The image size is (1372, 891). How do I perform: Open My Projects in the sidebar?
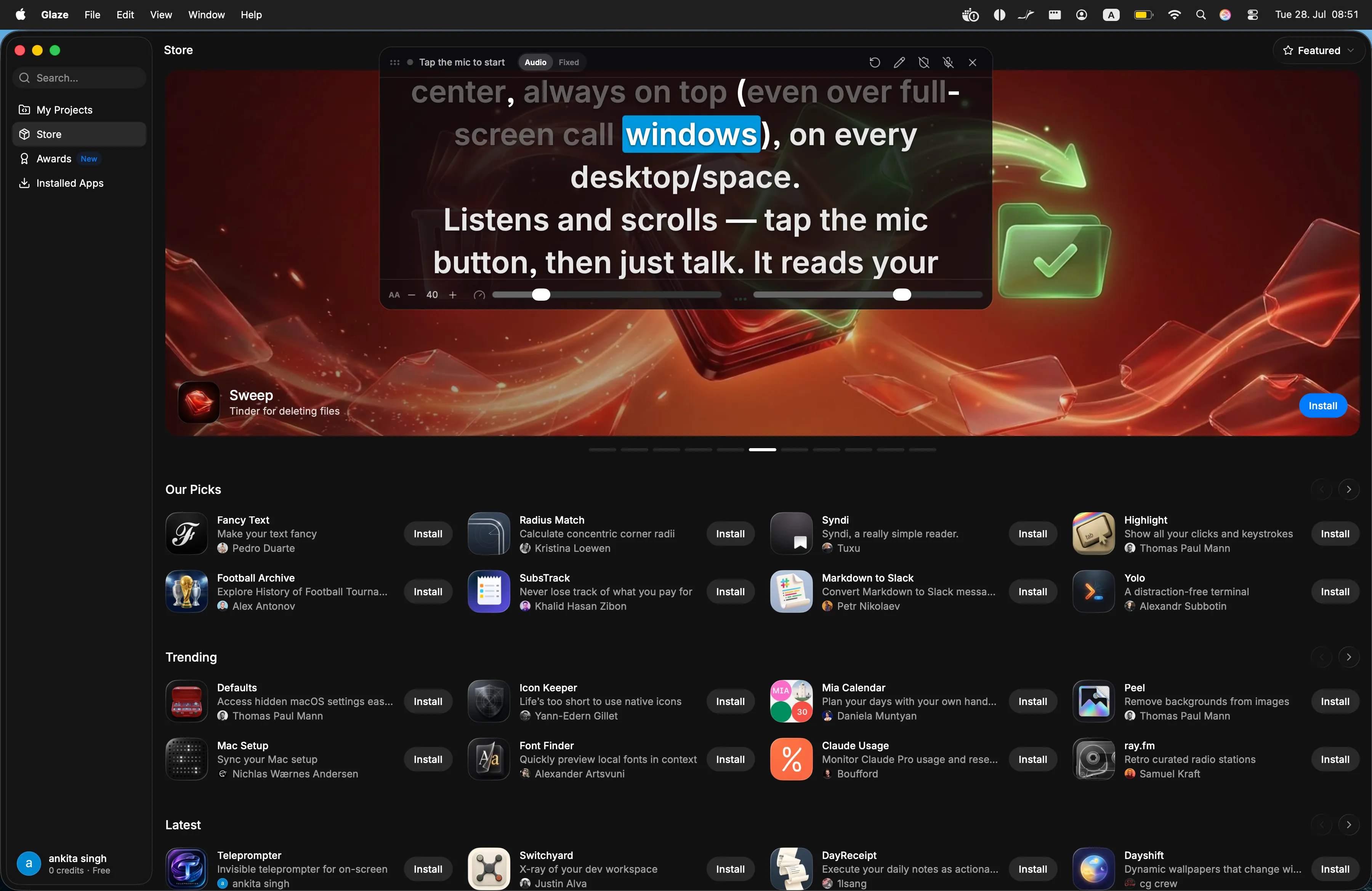pyautogui.click(x=79, y=109)
